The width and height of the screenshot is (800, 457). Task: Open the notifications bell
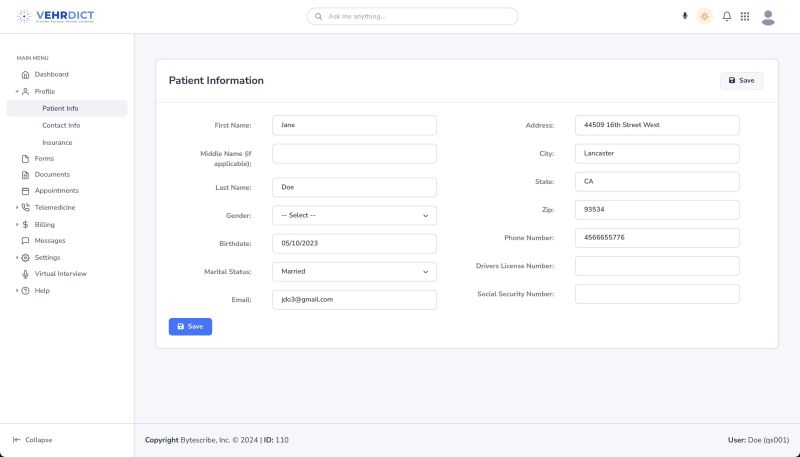[x=727, y=16]
